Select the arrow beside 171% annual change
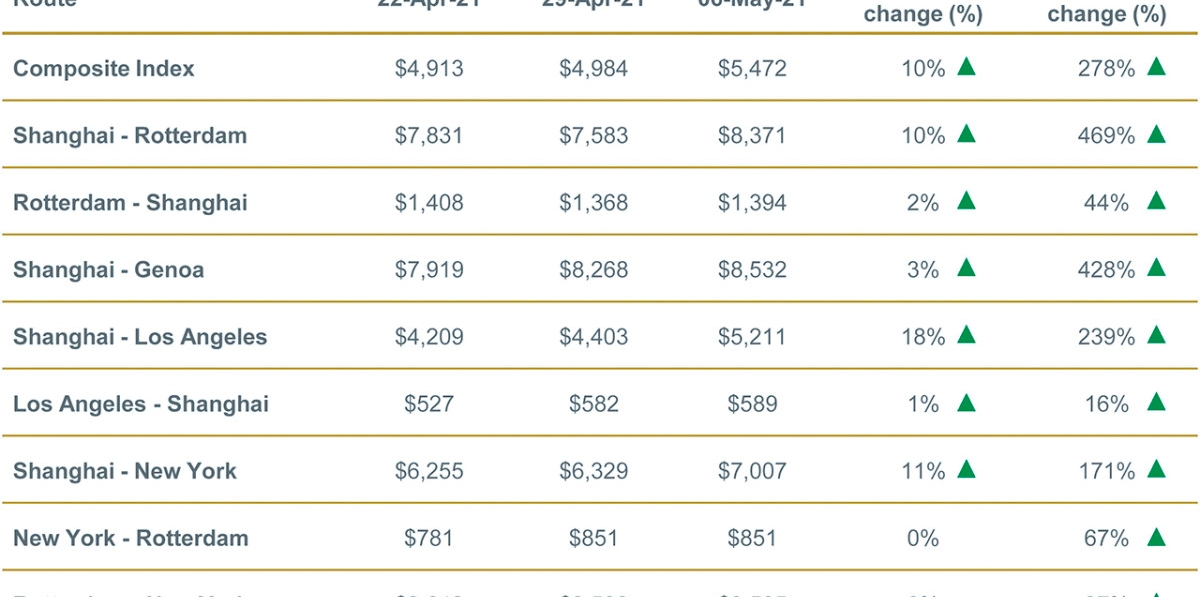Screen dimensions: 1200x597 tap(1156, 469)
